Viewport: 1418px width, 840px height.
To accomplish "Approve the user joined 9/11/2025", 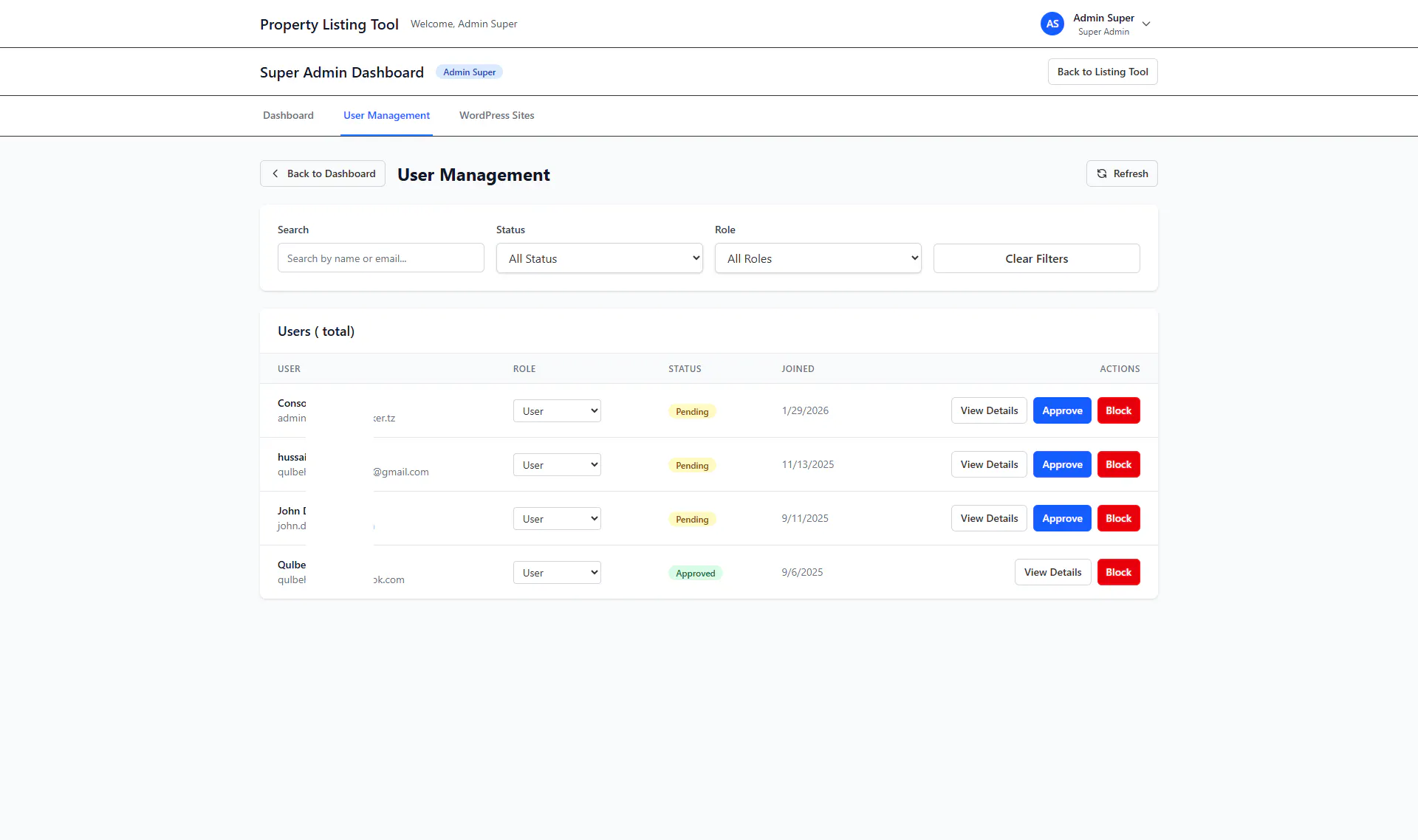I will 1062,518.
